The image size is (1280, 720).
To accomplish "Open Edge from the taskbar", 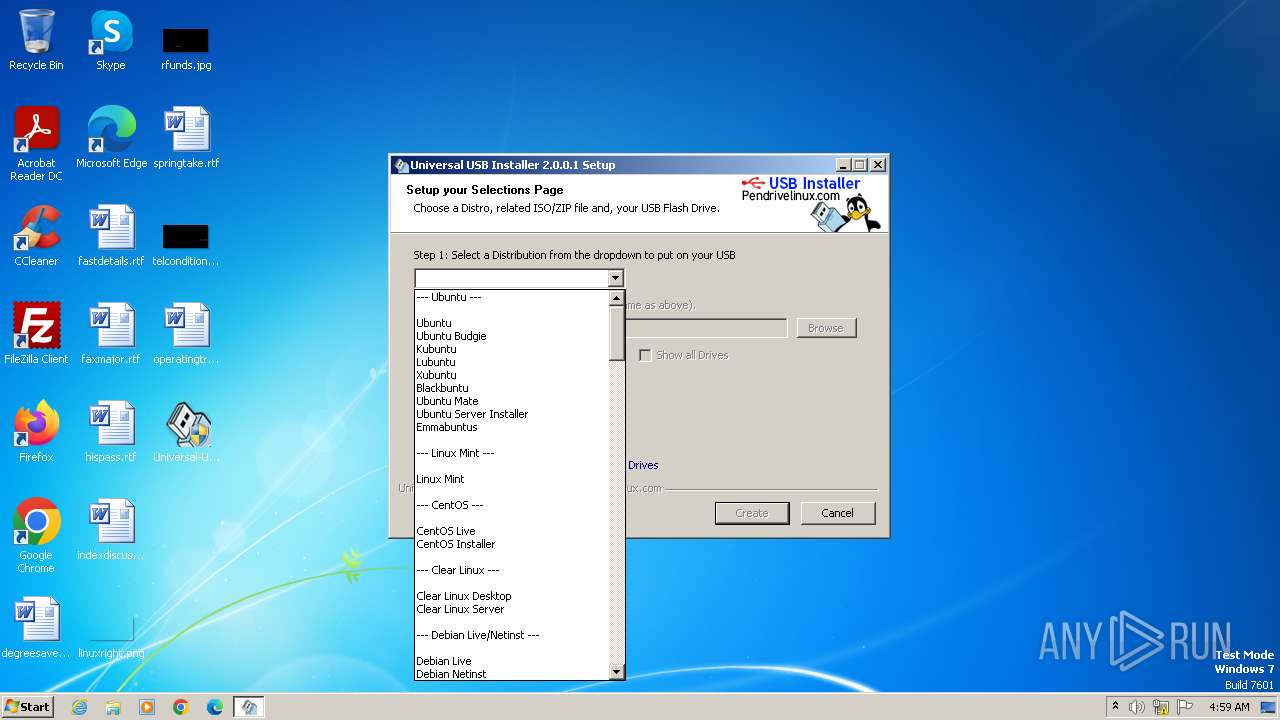I will point(215,707).
